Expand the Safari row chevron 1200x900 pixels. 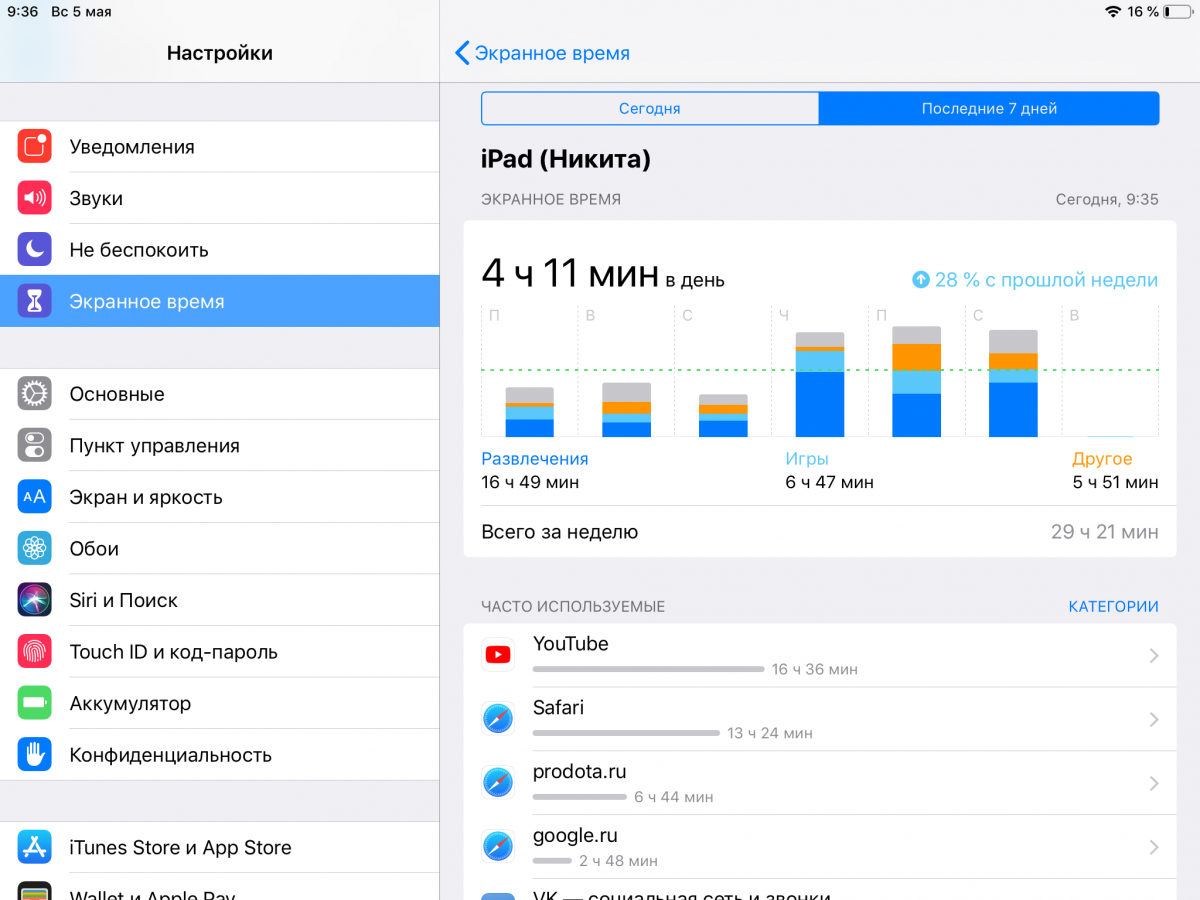coord(1154,720)
